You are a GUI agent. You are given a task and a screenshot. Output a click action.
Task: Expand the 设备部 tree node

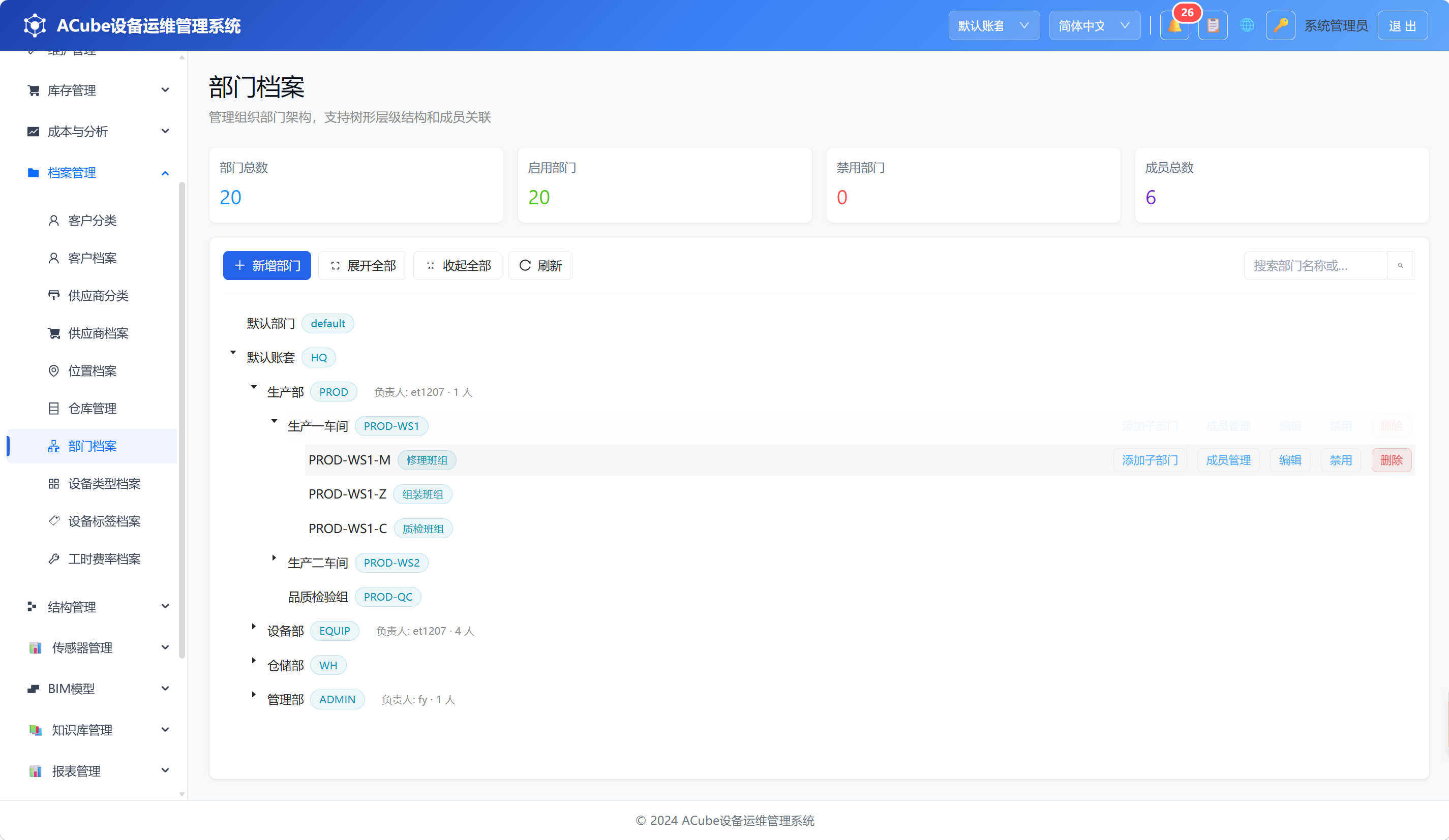(x=254, y=626)
